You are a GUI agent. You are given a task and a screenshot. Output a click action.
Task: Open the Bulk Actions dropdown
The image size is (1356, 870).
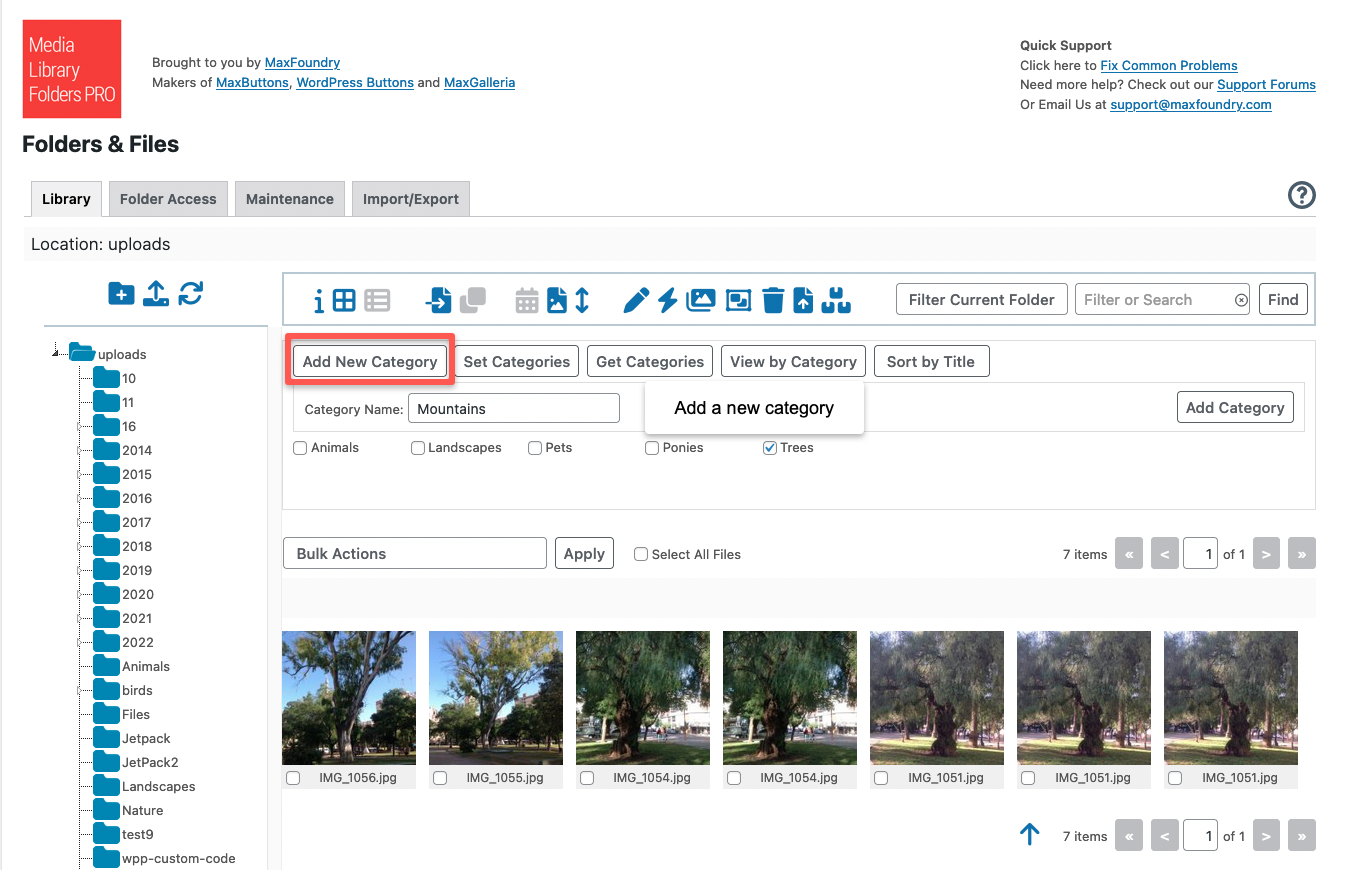click(414, 553)
